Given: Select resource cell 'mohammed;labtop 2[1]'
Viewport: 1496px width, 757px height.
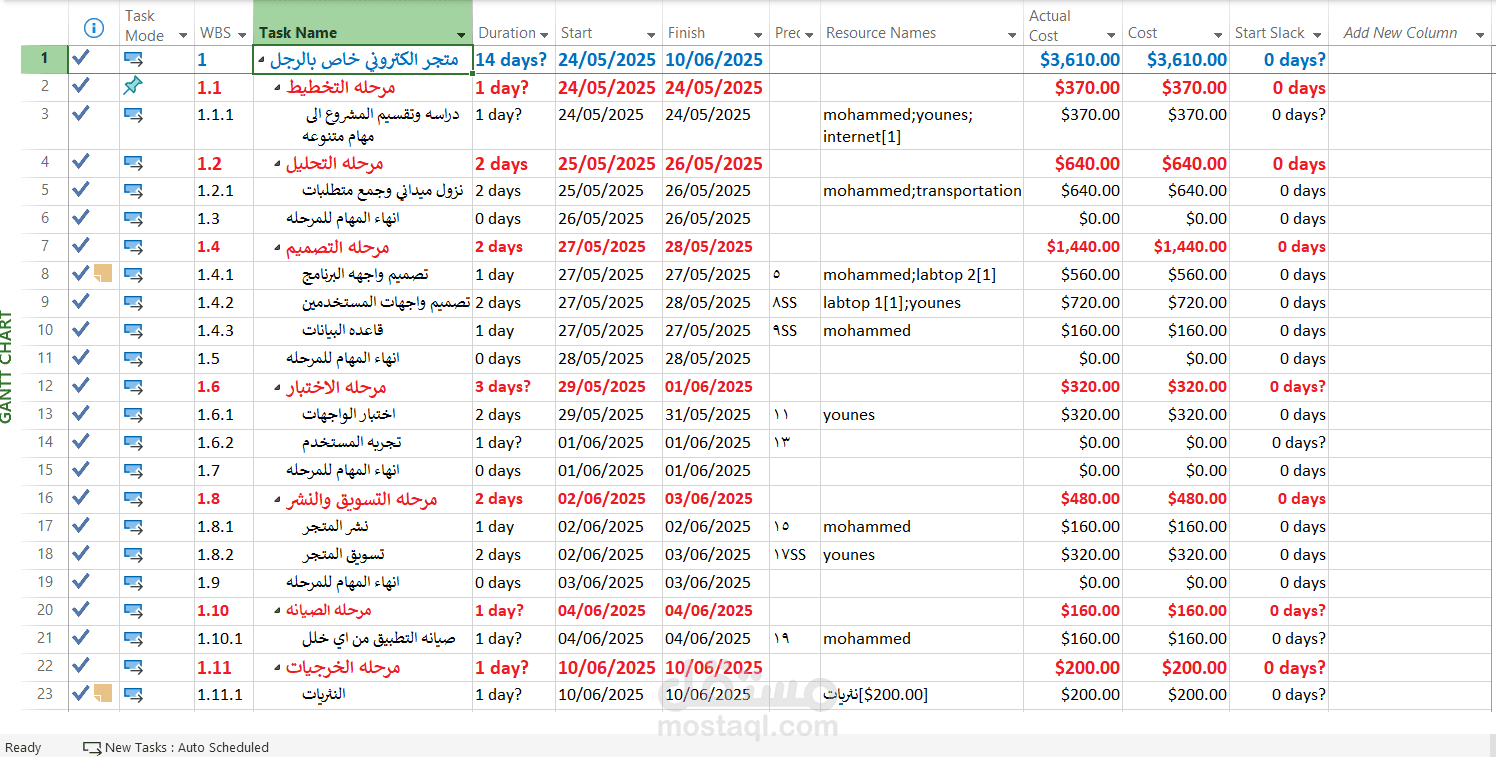Looking at the screenshot, I should [x=922, y=274].
